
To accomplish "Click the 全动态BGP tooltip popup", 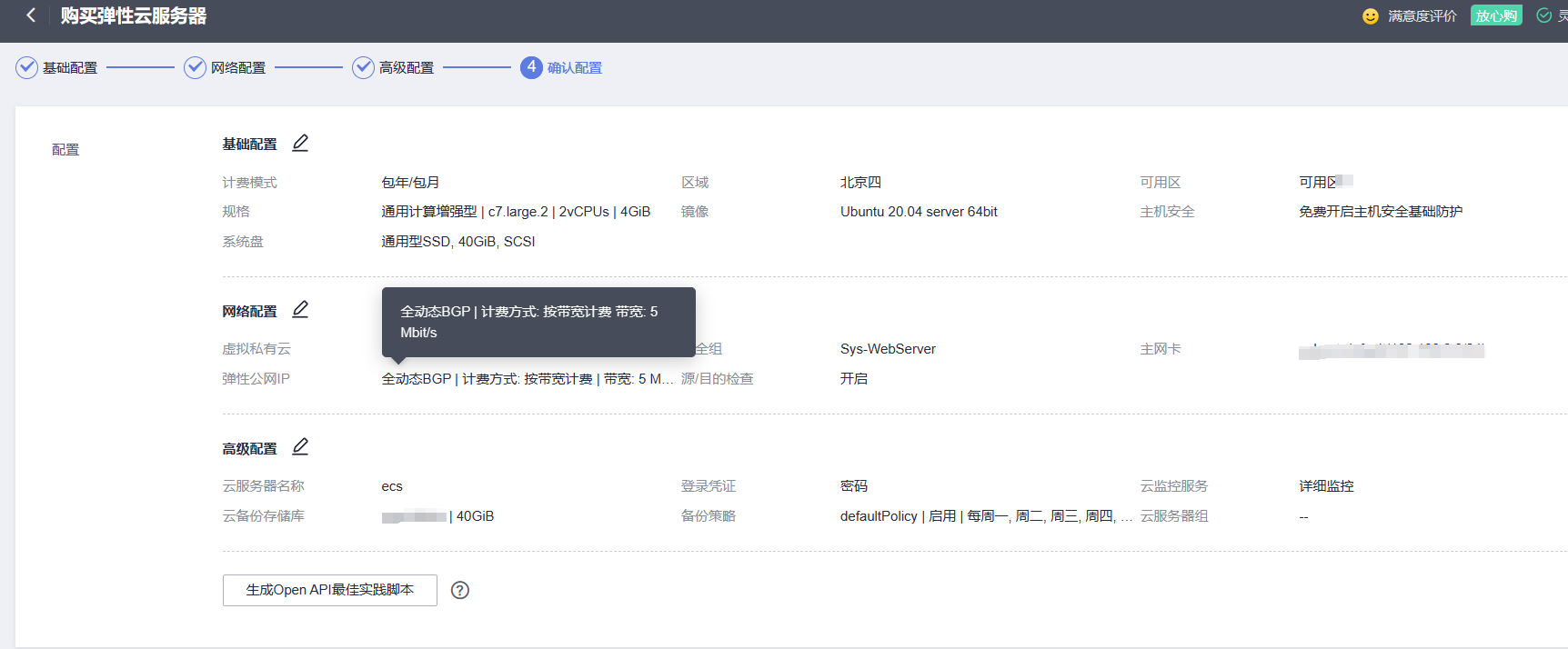I will click(x=538, y=322).
